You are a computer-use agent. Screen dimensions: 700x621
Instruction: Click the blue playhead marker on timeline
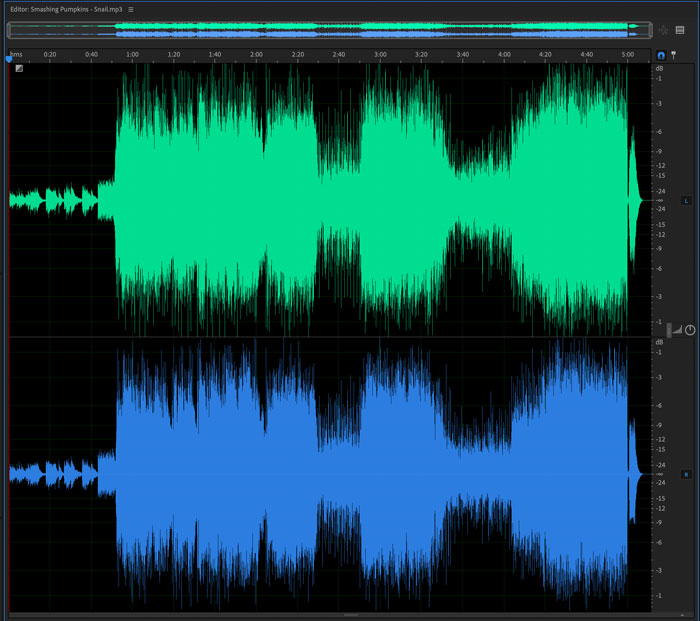point(9,58)
